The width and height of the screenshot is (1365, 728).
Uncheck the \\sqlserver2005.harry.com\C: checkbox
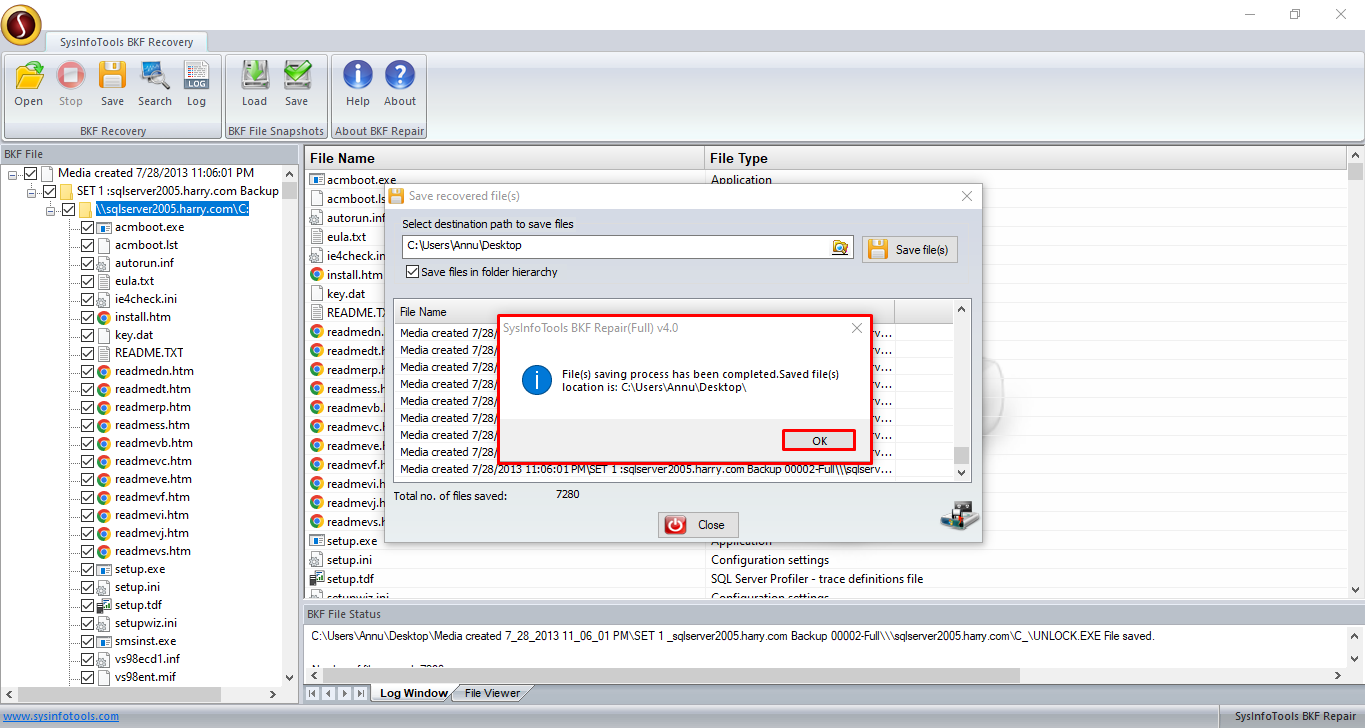[x=68, y=209]
